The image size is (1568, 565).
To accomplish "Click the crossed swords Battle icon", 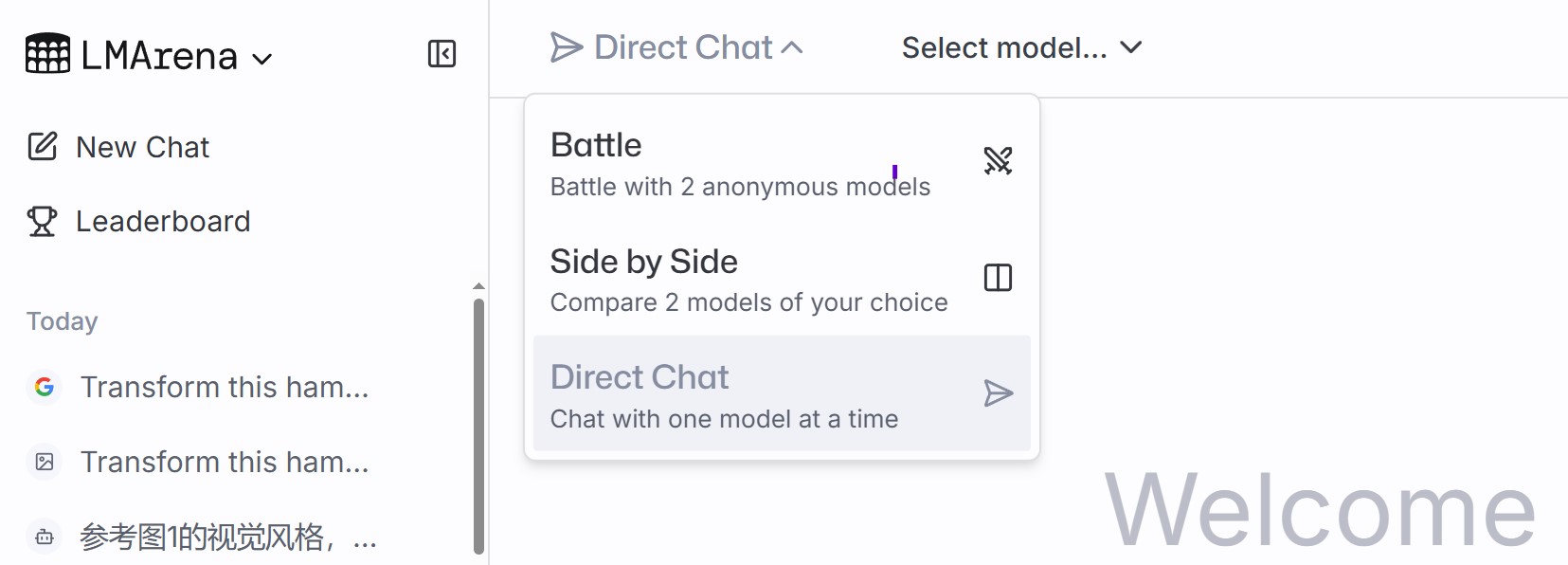I will [998, 161].
